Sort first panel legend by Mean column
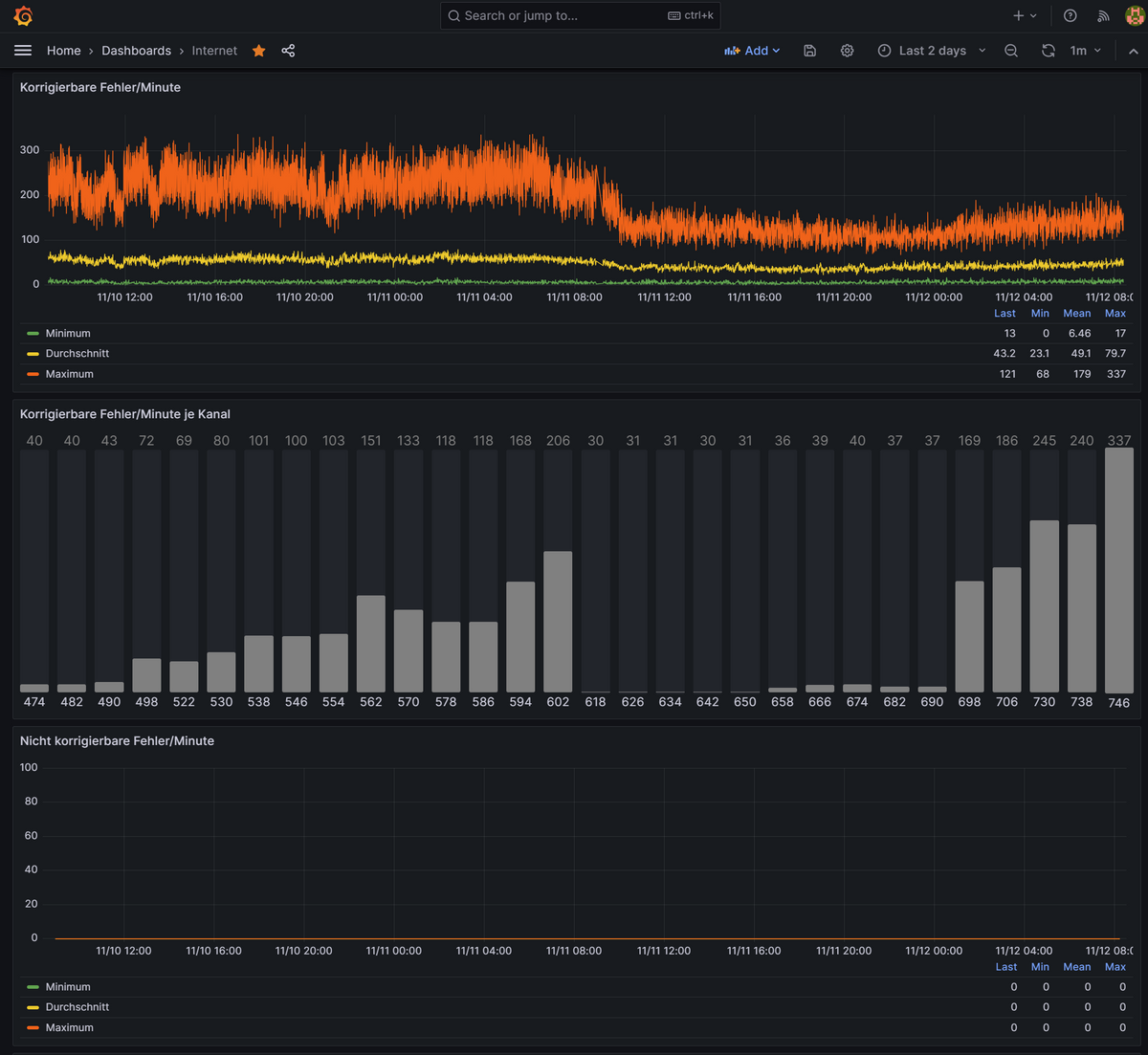 click(x=1077, y=314)
